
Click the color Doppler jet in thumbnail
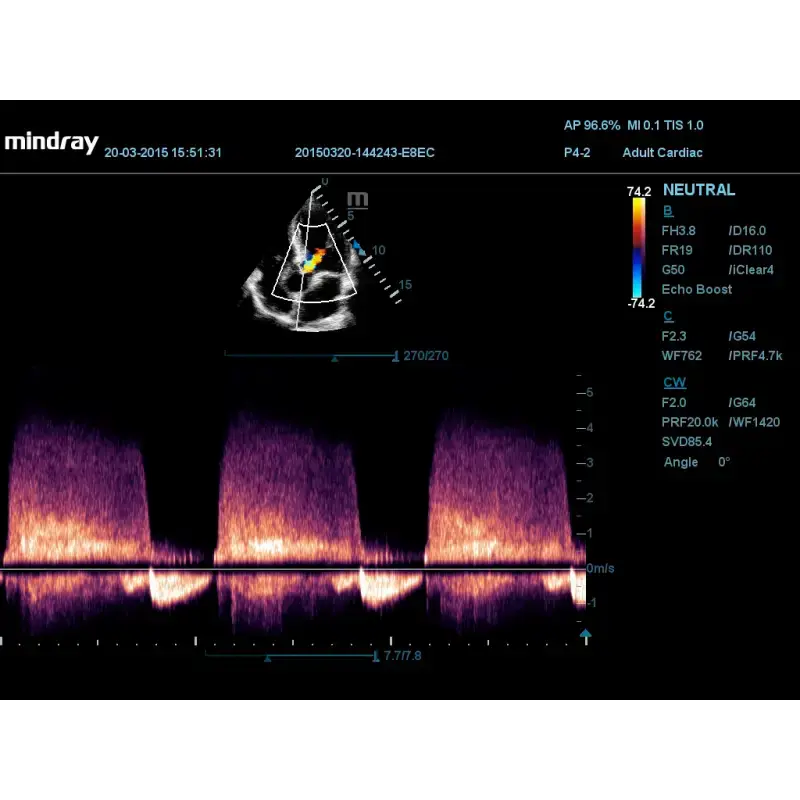(x=312, y=261)
